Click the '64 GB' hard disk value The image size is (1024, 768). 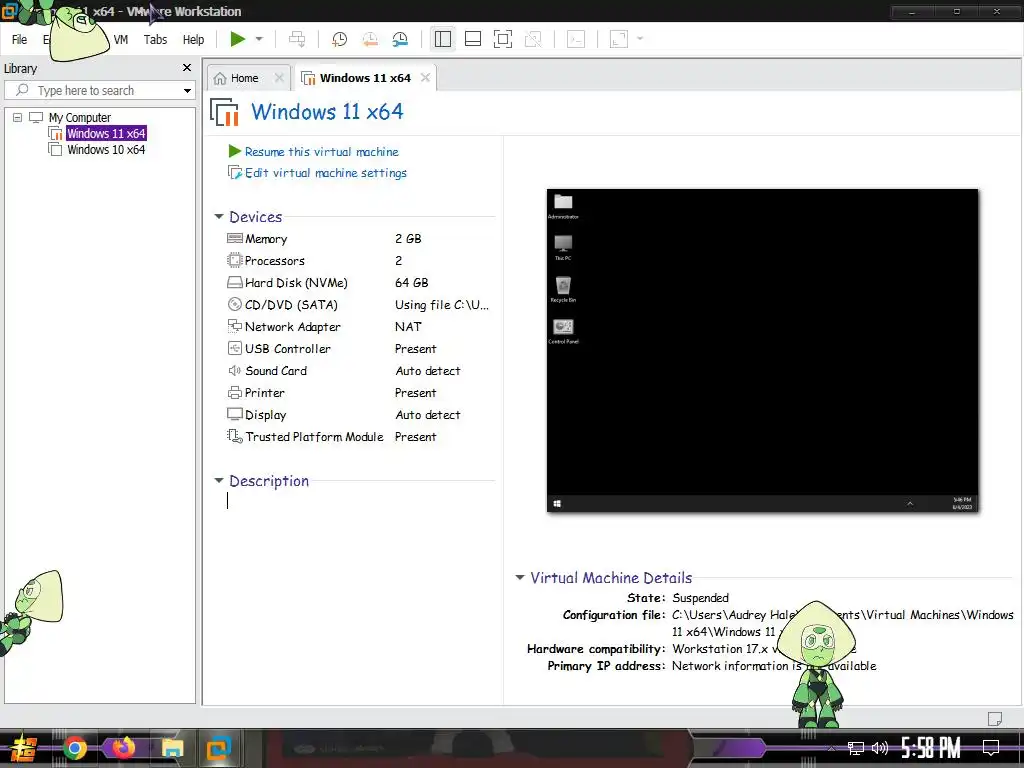(x=411, y=283)
